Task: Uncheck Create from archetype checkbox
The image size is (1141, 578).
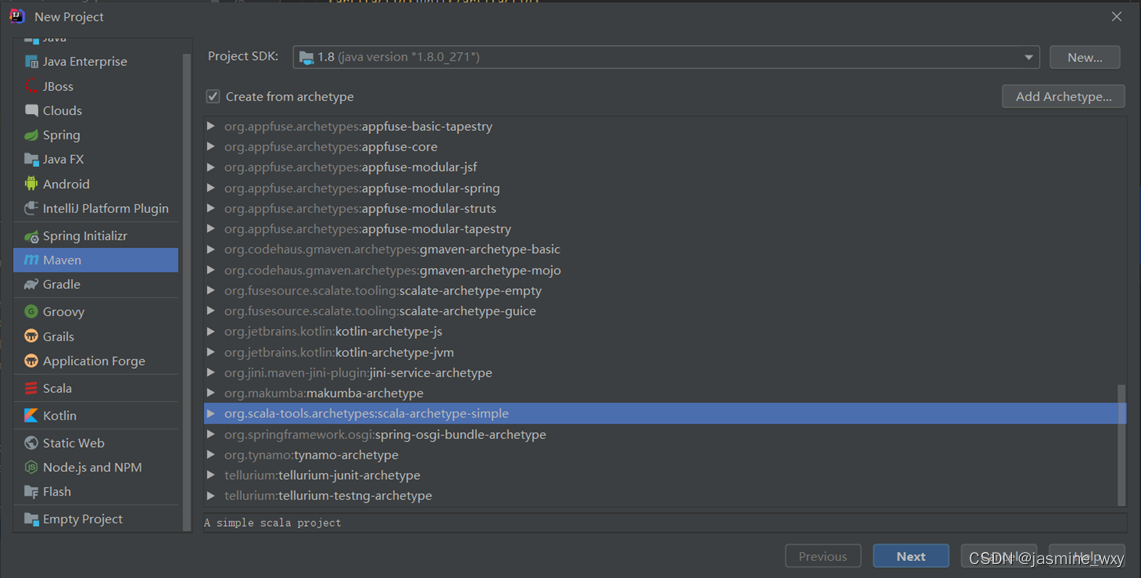Action: (x=213, y=96)
